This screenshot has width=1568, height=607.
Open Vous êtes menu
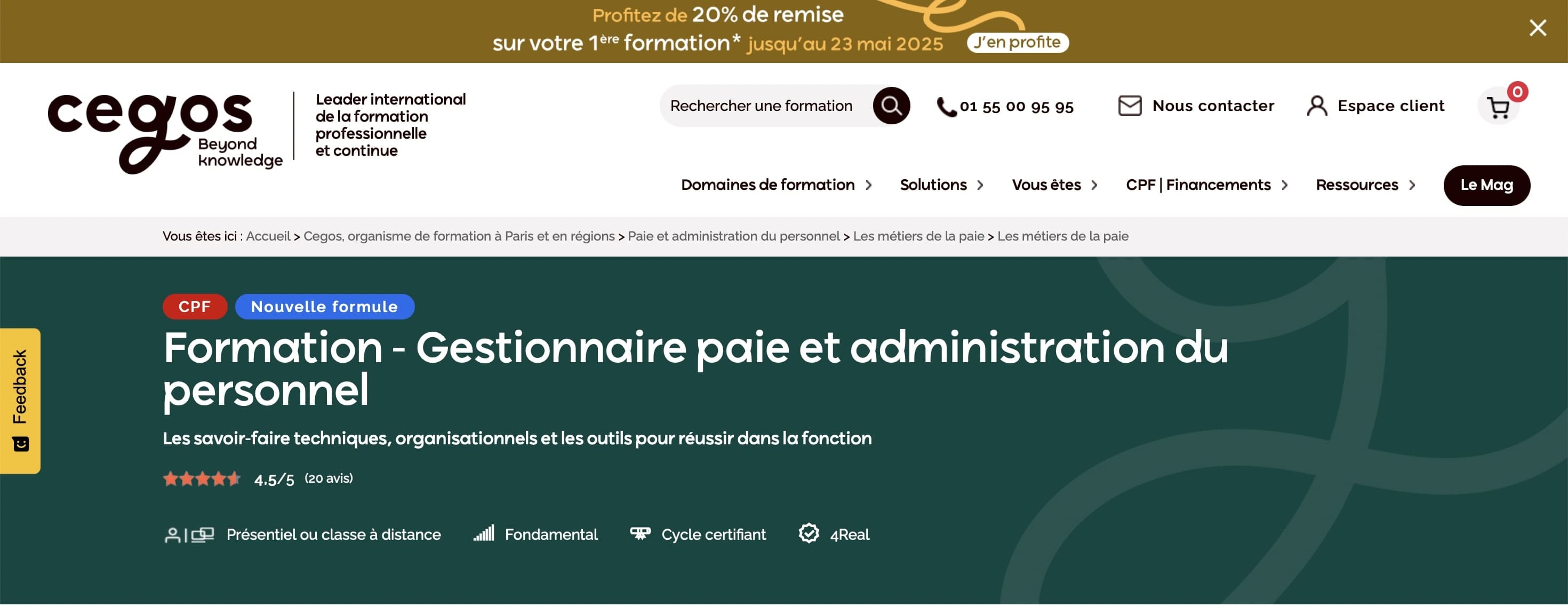(1046, 185)
